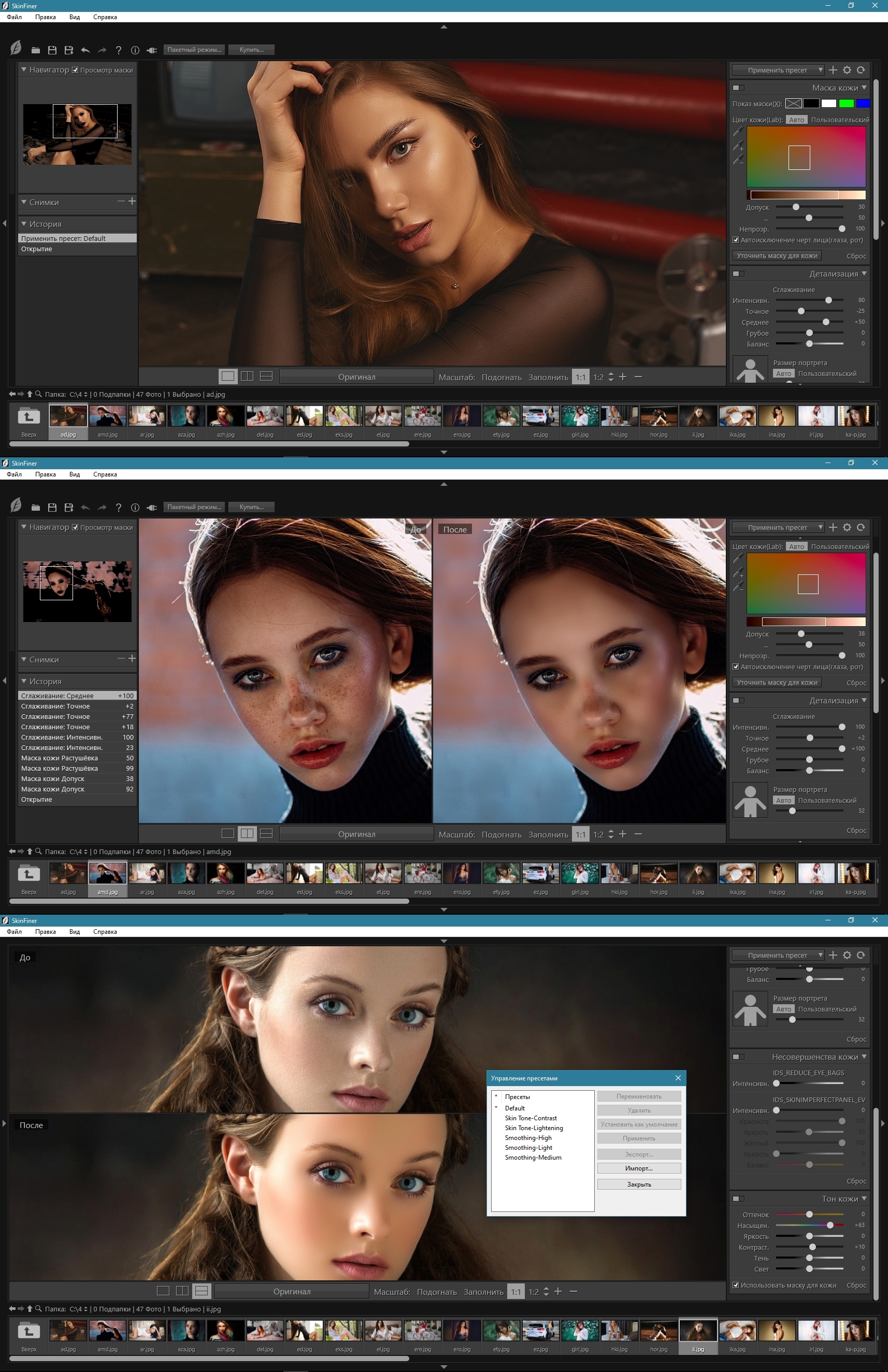Image resolution: width=888 pixels, height=1372 pixels.
Task: Click the undo arrow in top window toolbar
Action: (x=85, y=50)
